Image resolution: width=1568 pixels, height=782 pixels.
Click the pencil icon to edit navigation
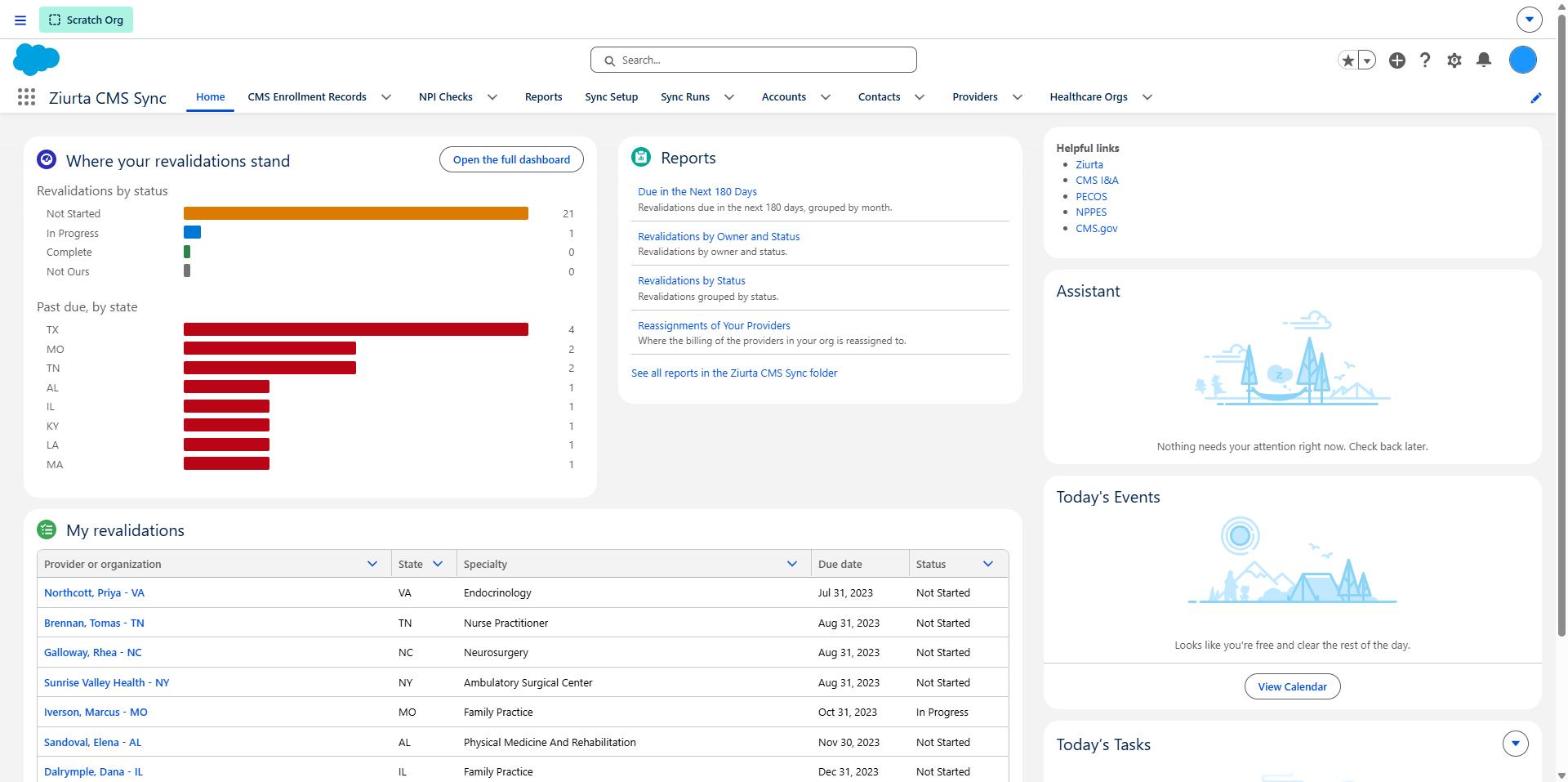pyautogui.click(x=1536, y=97)
